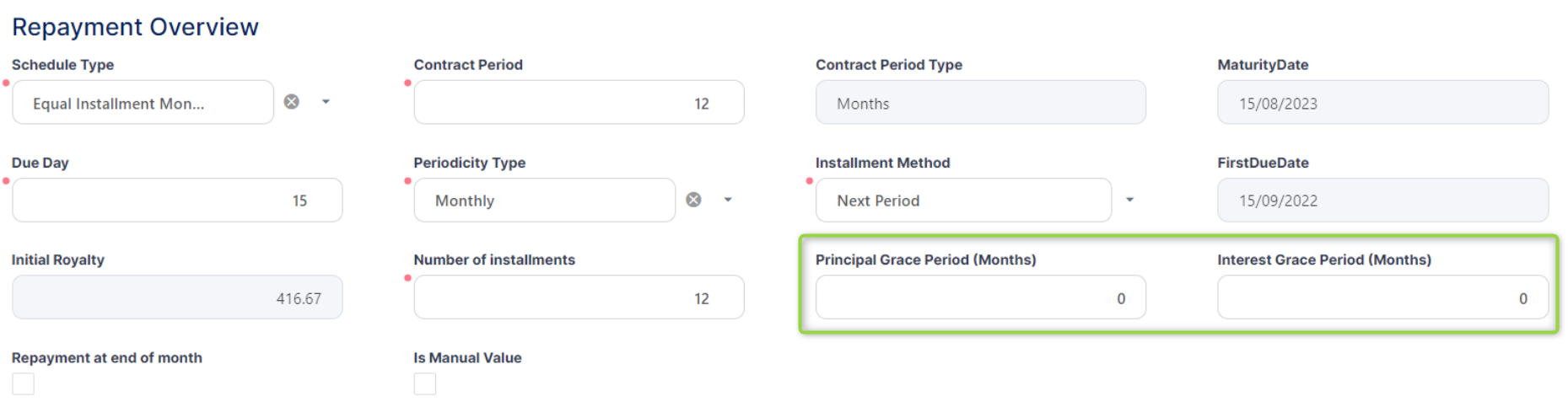Click the FirstDueDate field

1382,201
